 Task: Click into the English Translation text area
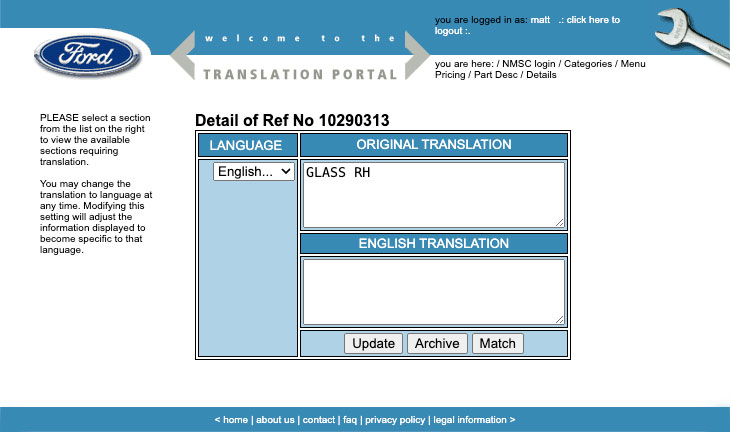(x=434, y=292)
